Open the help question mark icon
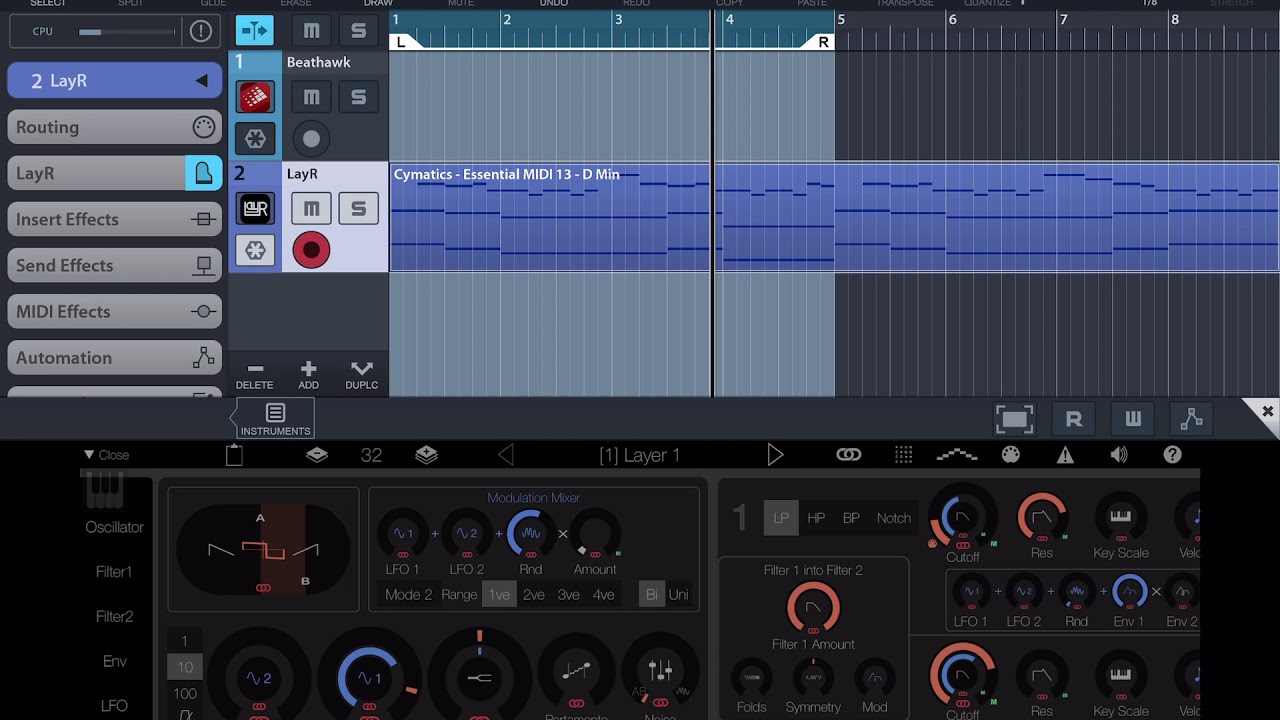 (1173, 455)
